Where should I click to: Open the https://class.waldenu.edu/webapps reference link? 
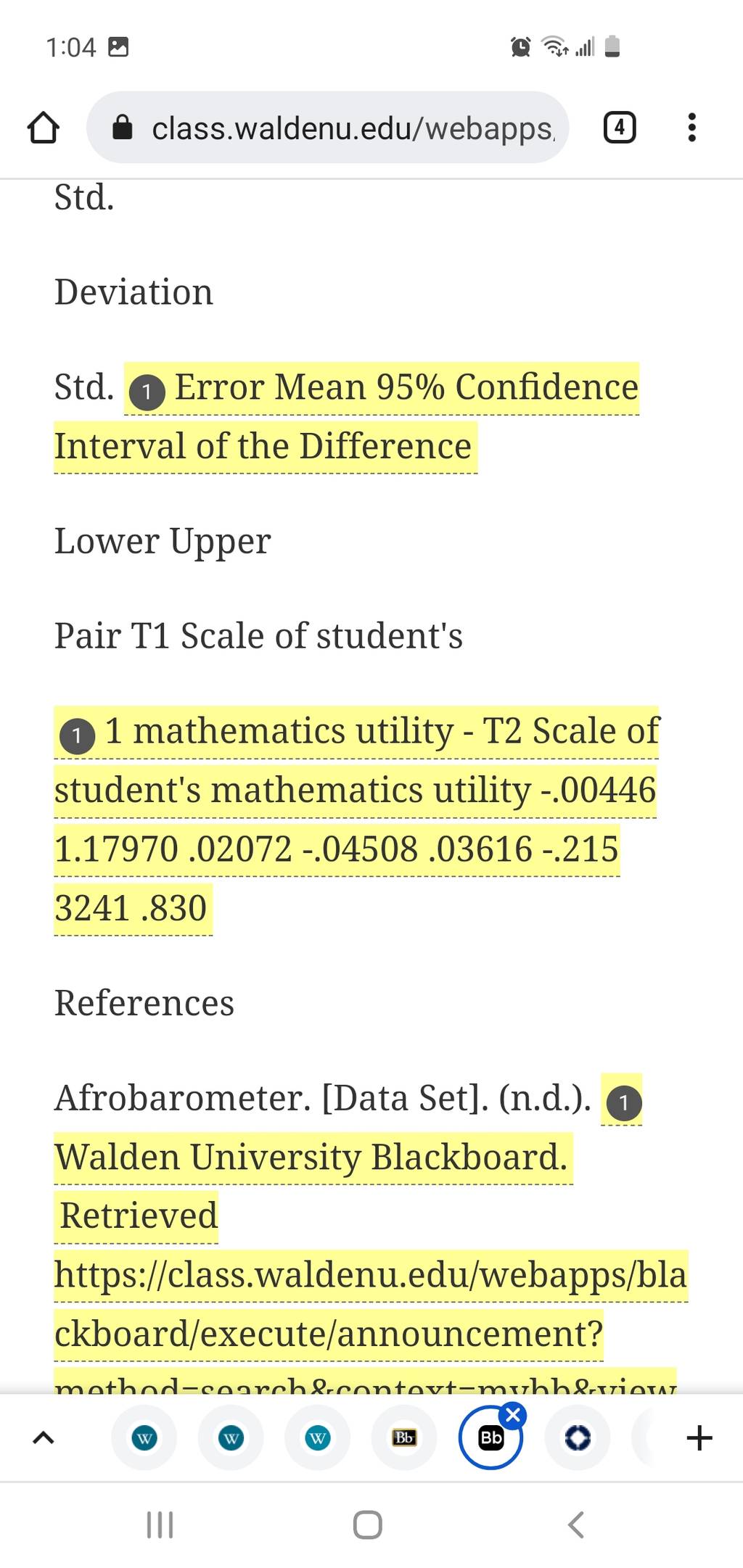point(370,1275)
